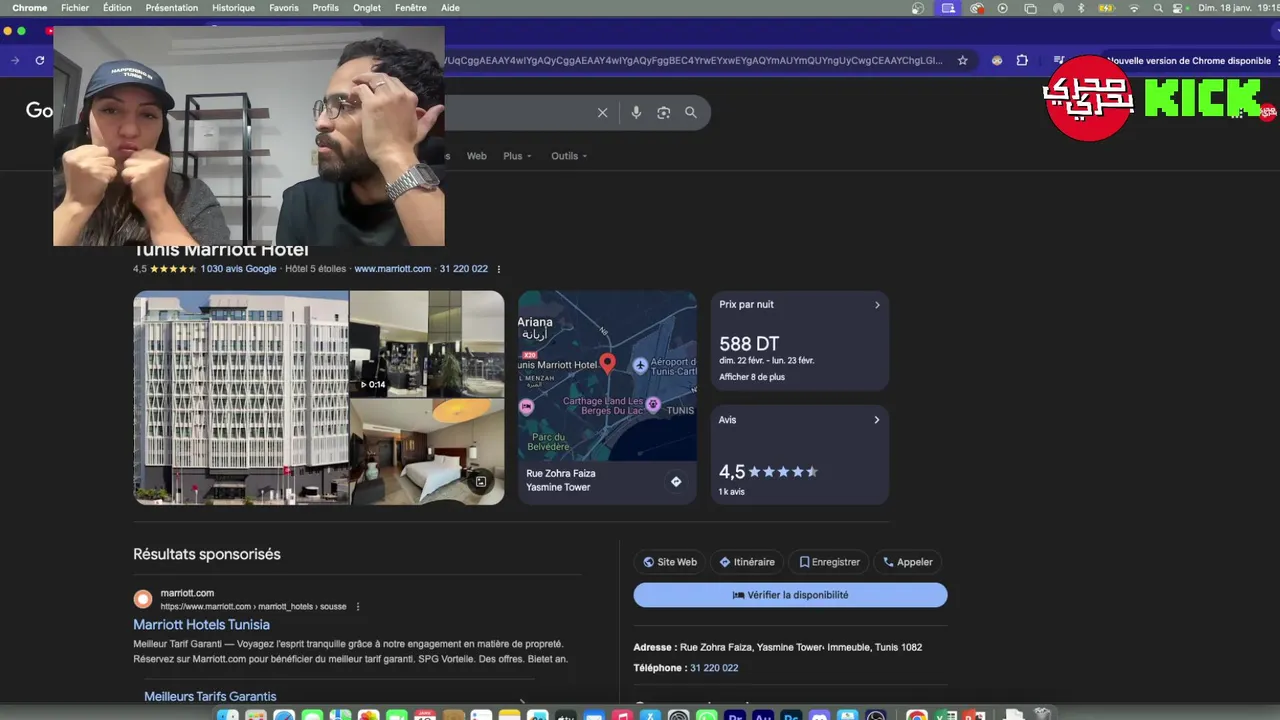
Task: Expand the Outils dropdown
Action: click(x=569, y=156)
